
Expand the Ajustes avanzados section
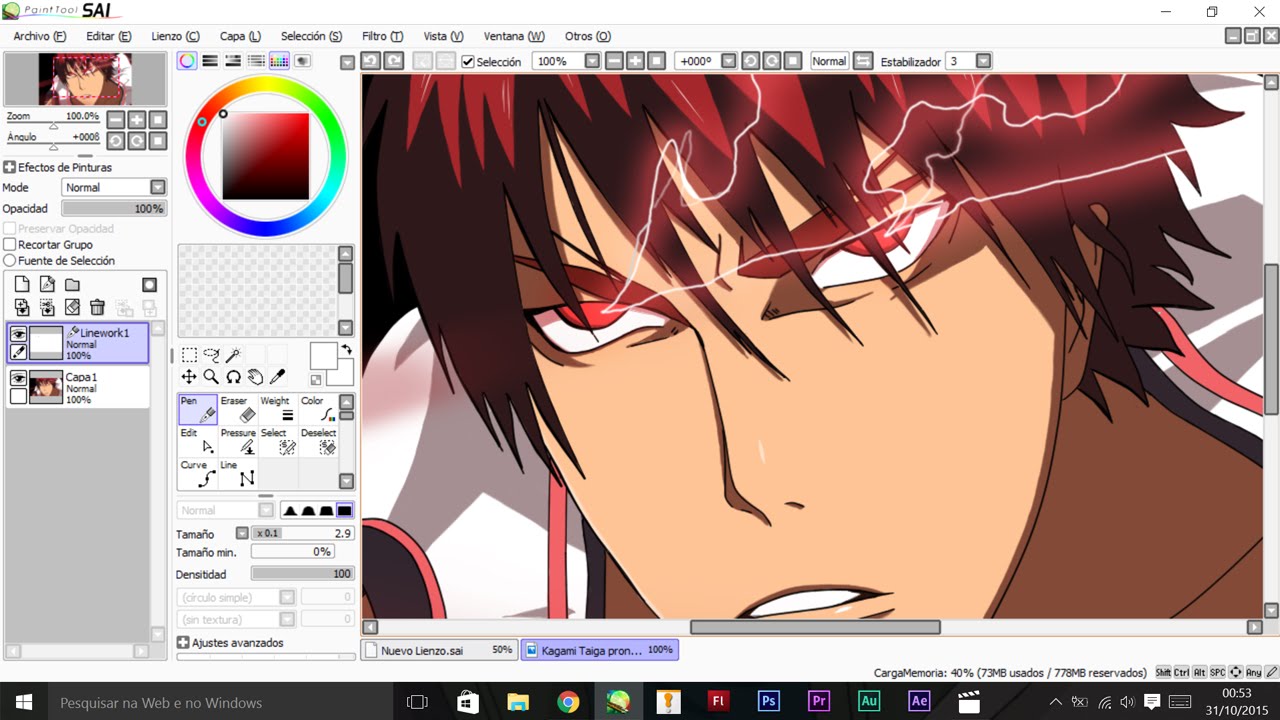pos(183,643)
